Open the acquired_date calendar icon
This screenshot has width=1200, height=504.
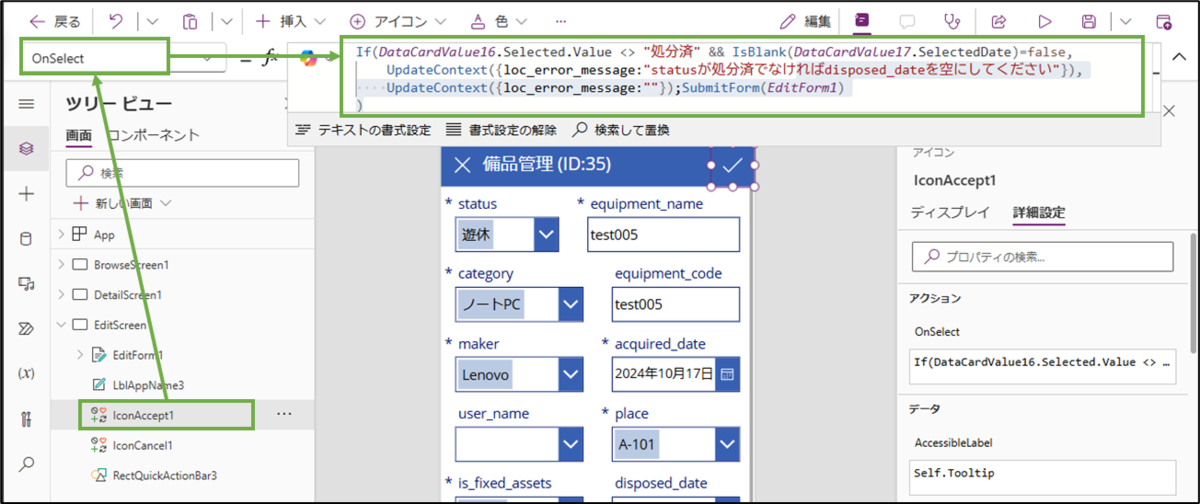coord(727,374)
